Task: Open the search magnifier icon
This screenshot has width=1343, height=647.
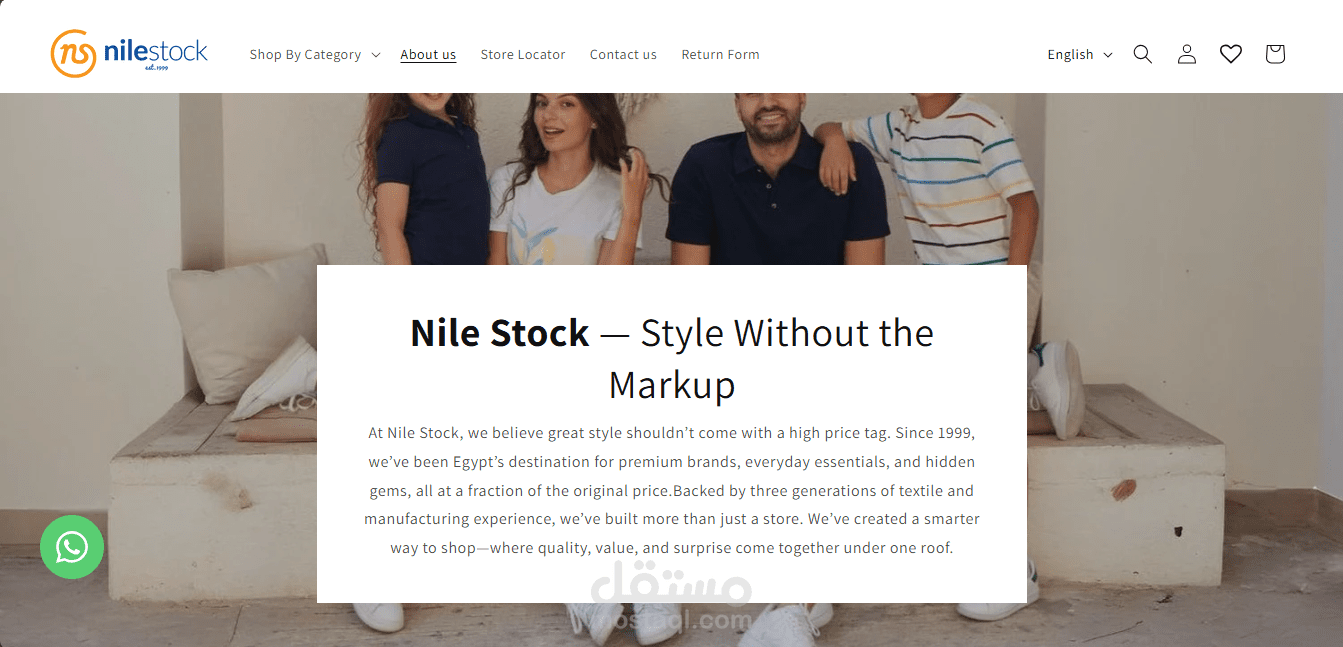Action: pyautogui.click(x=1142, y=54)
